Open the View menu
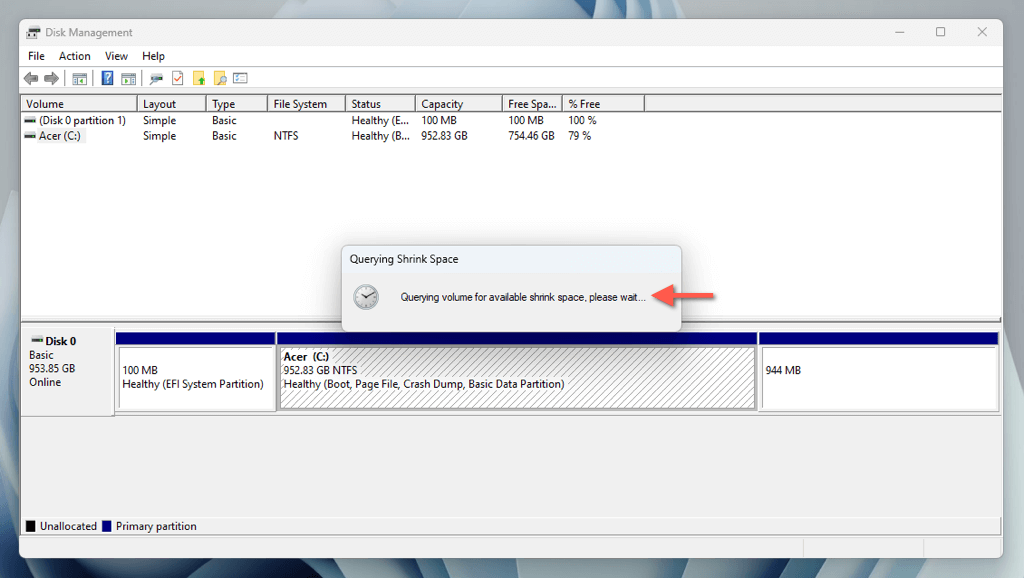The image size is (1024, 578). click(x=116, y=56)
